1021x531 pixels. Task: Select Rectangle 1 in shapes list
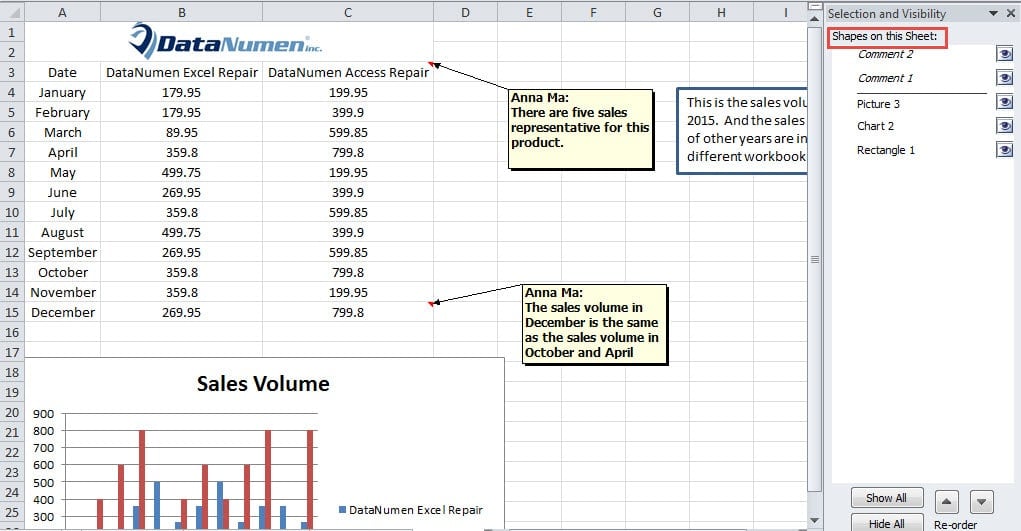pos(886,150)
